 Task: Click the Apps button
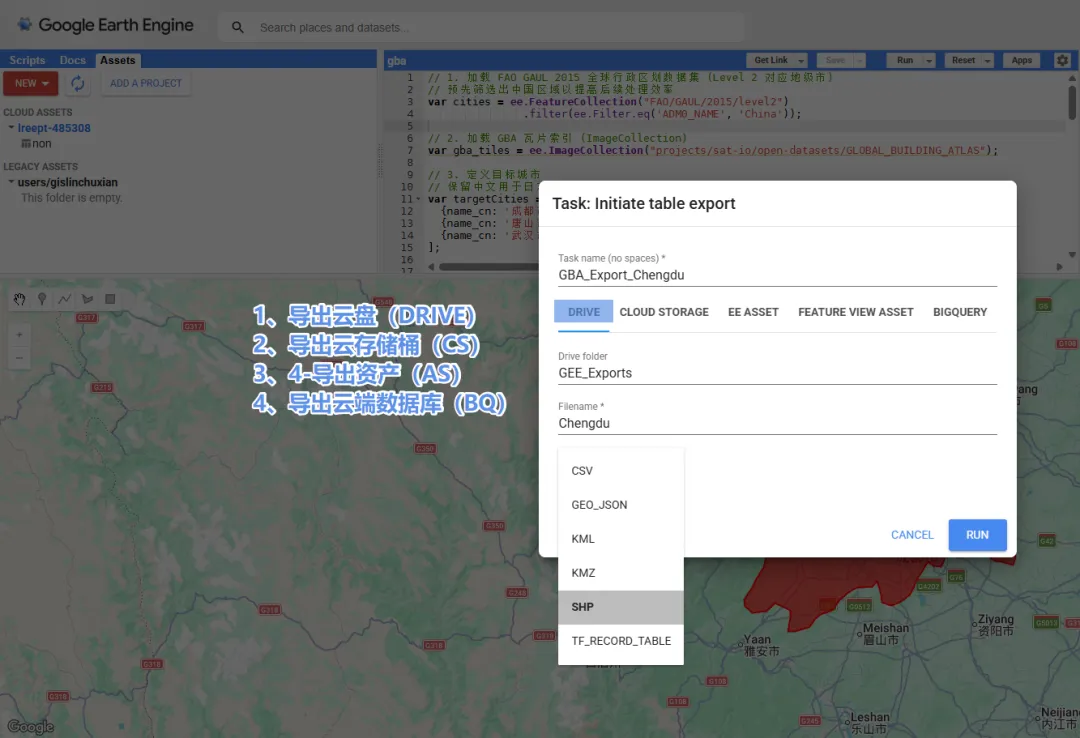coord(1021,60)
